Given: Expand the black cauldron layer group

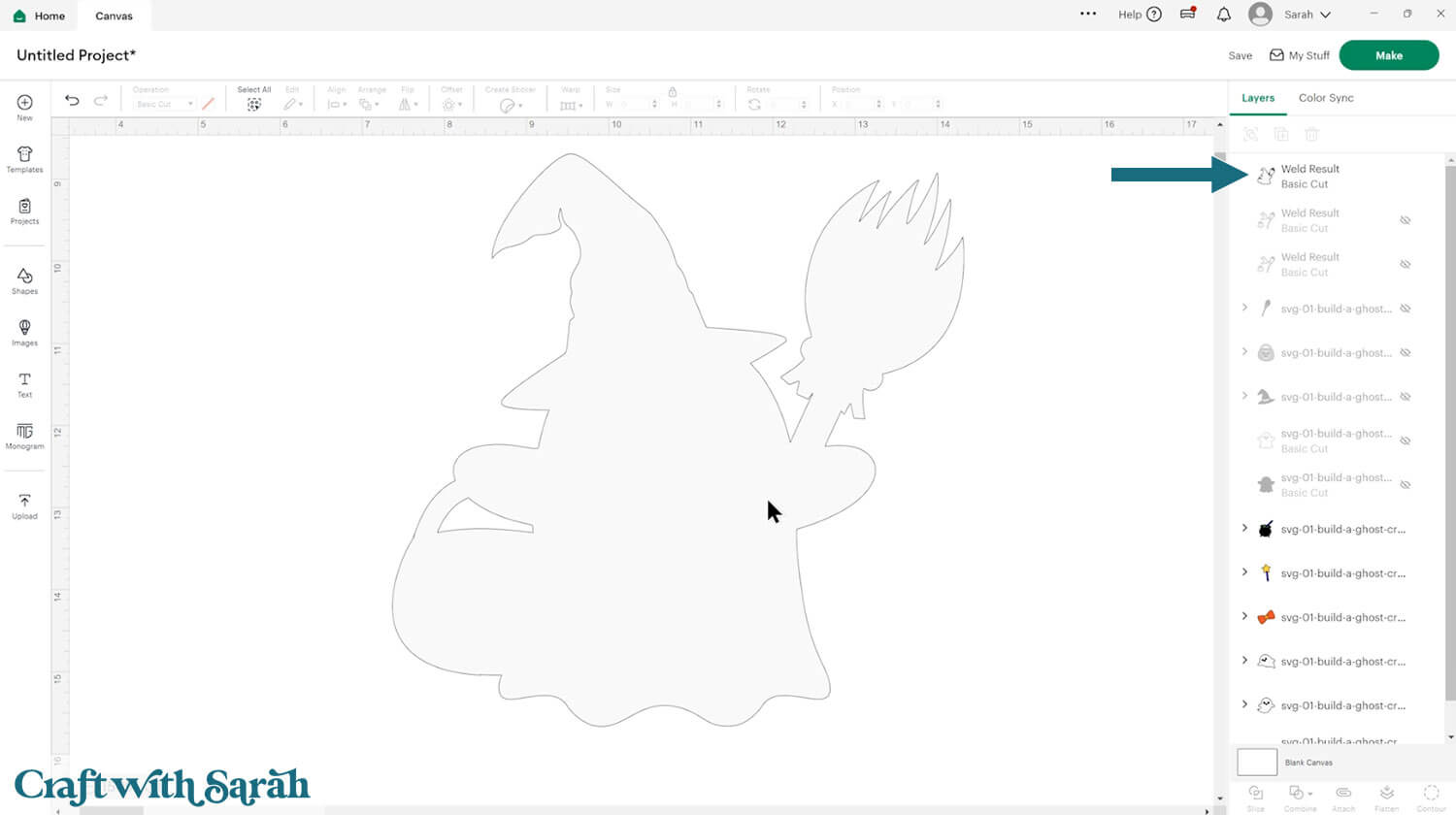Looking at the screenshot, I should [1244, 529].
